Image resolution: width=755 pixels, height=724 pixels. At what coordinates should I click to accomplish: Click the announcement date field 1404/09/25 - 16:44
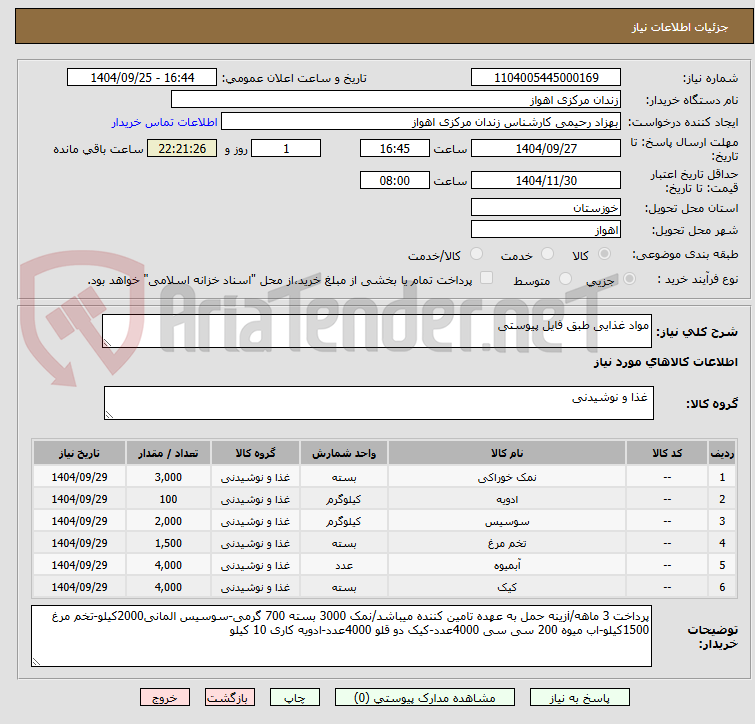(x=142, y=78)
